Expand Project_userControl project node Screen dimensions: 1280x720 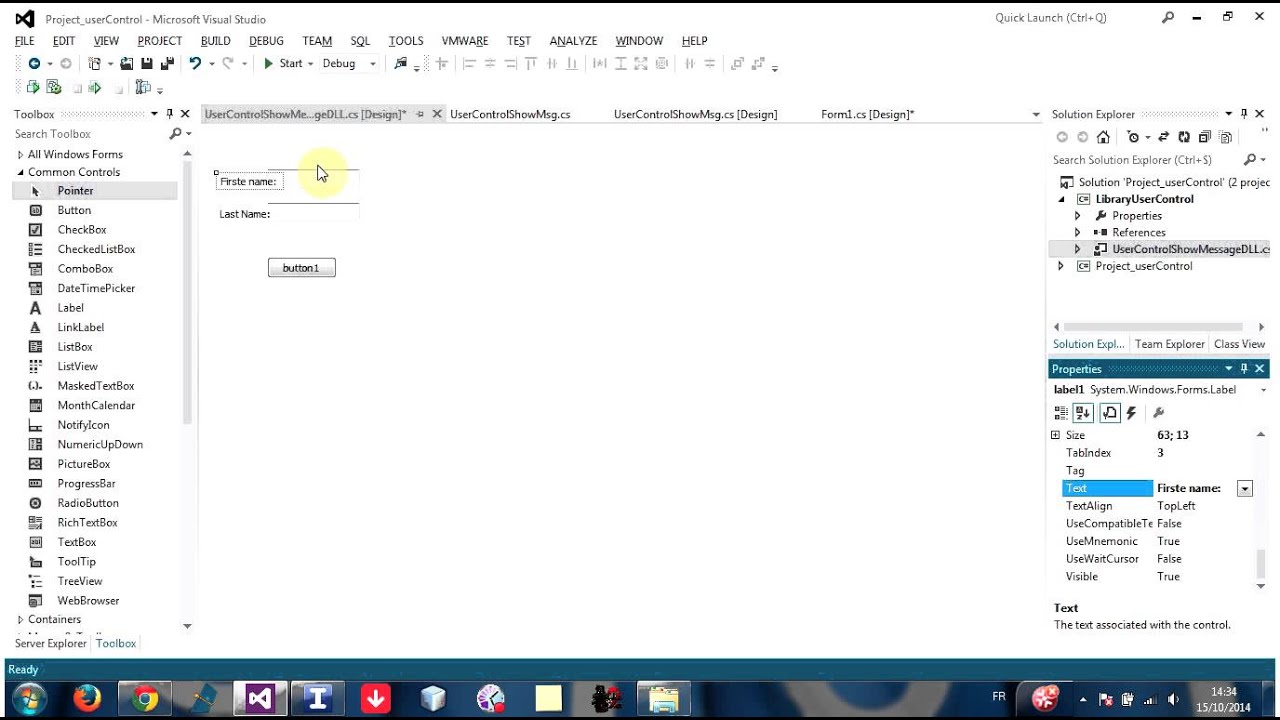point(1061,266)
